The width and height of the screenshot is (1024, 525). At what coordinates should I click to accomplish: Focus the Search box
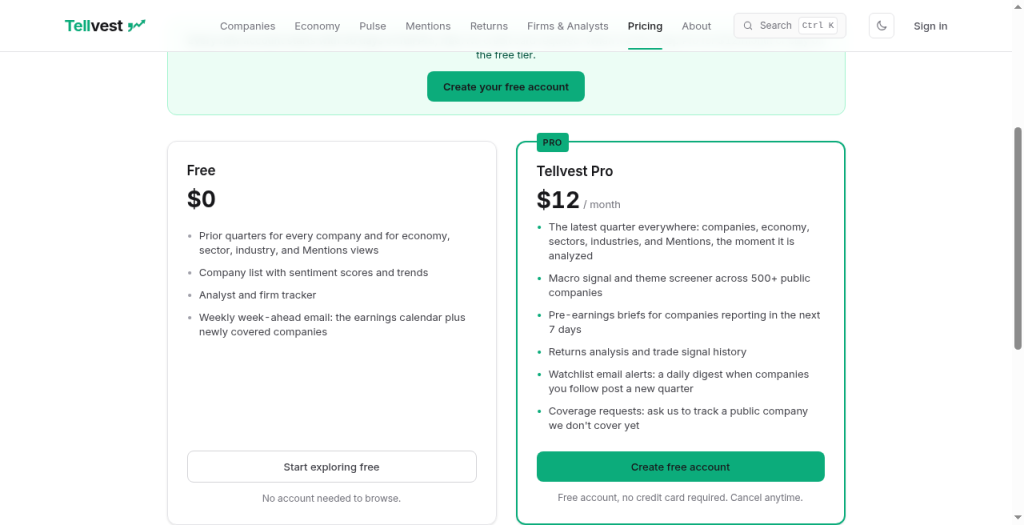(790, 26)
